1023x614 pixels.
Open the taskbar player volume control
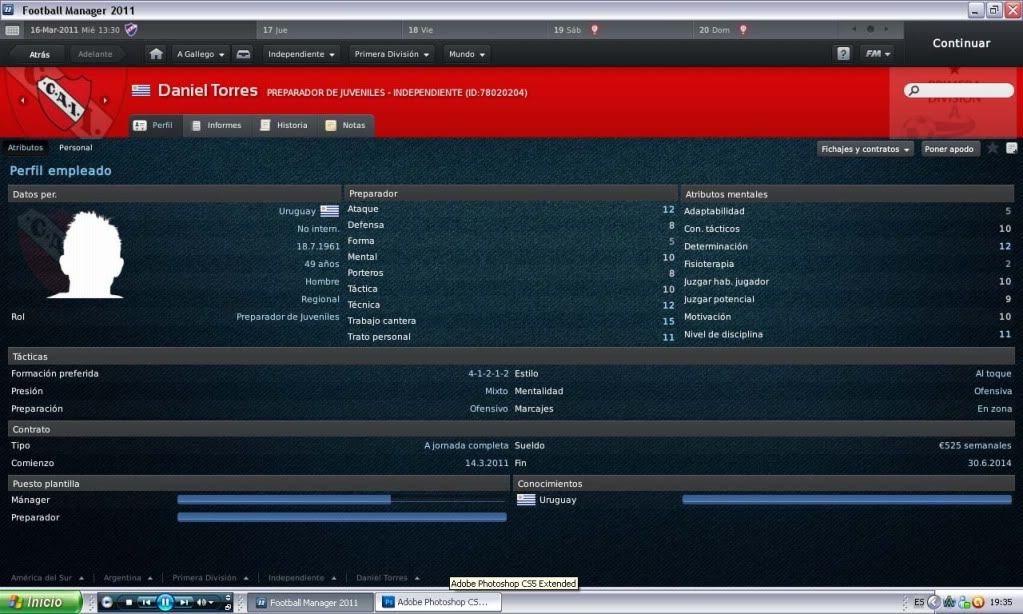204,602
